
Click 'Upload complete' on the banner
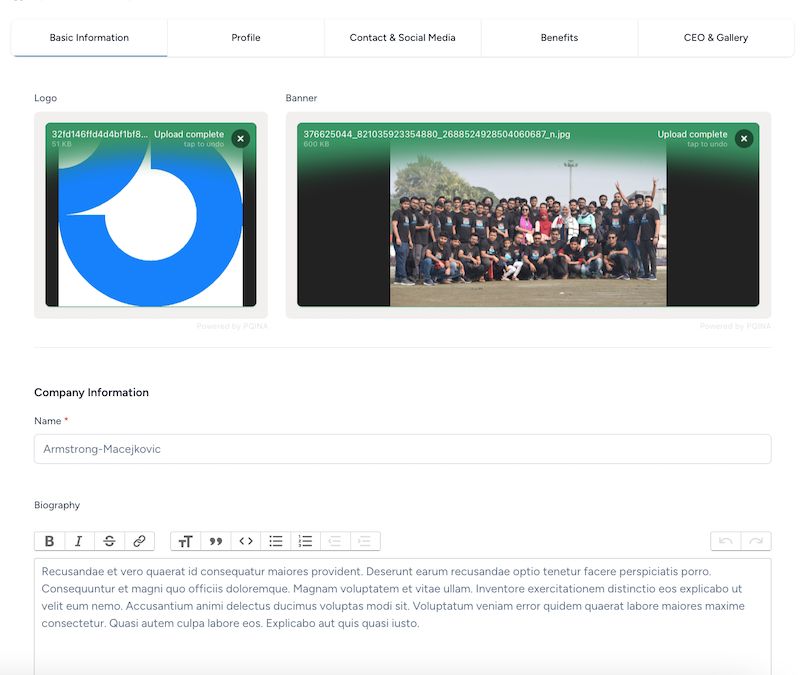[x=692, y=134]
